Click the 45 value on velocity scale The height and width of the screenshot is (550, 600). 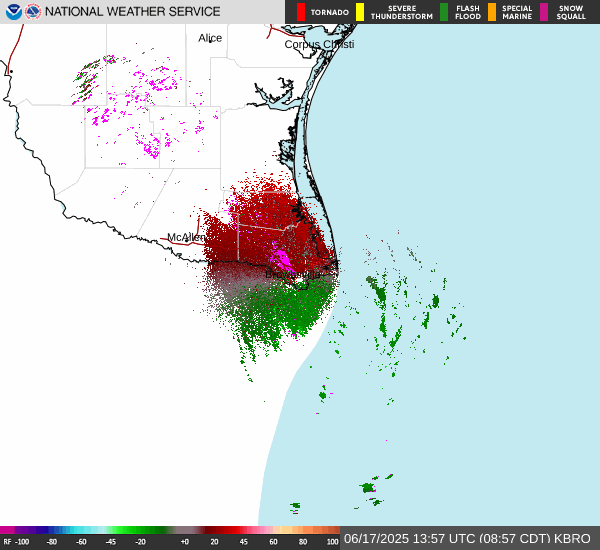click(x=243, y=542)
